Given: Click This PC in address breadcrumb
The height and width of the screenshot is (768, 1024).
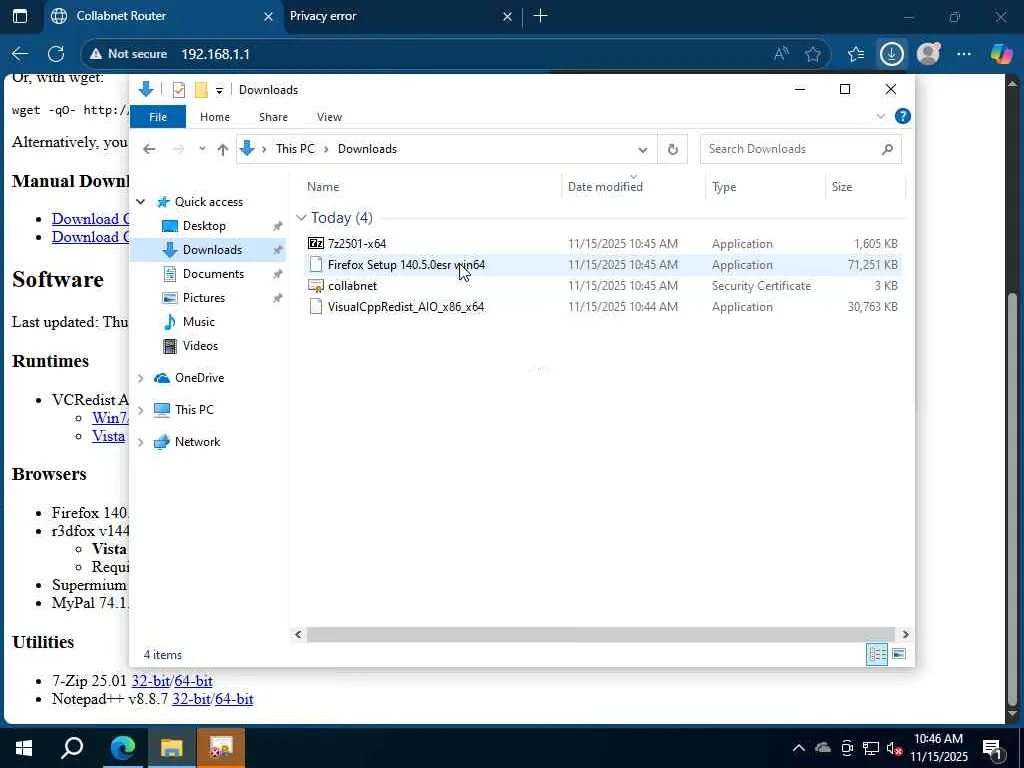Looking at the screenshot, I should 295,150.
